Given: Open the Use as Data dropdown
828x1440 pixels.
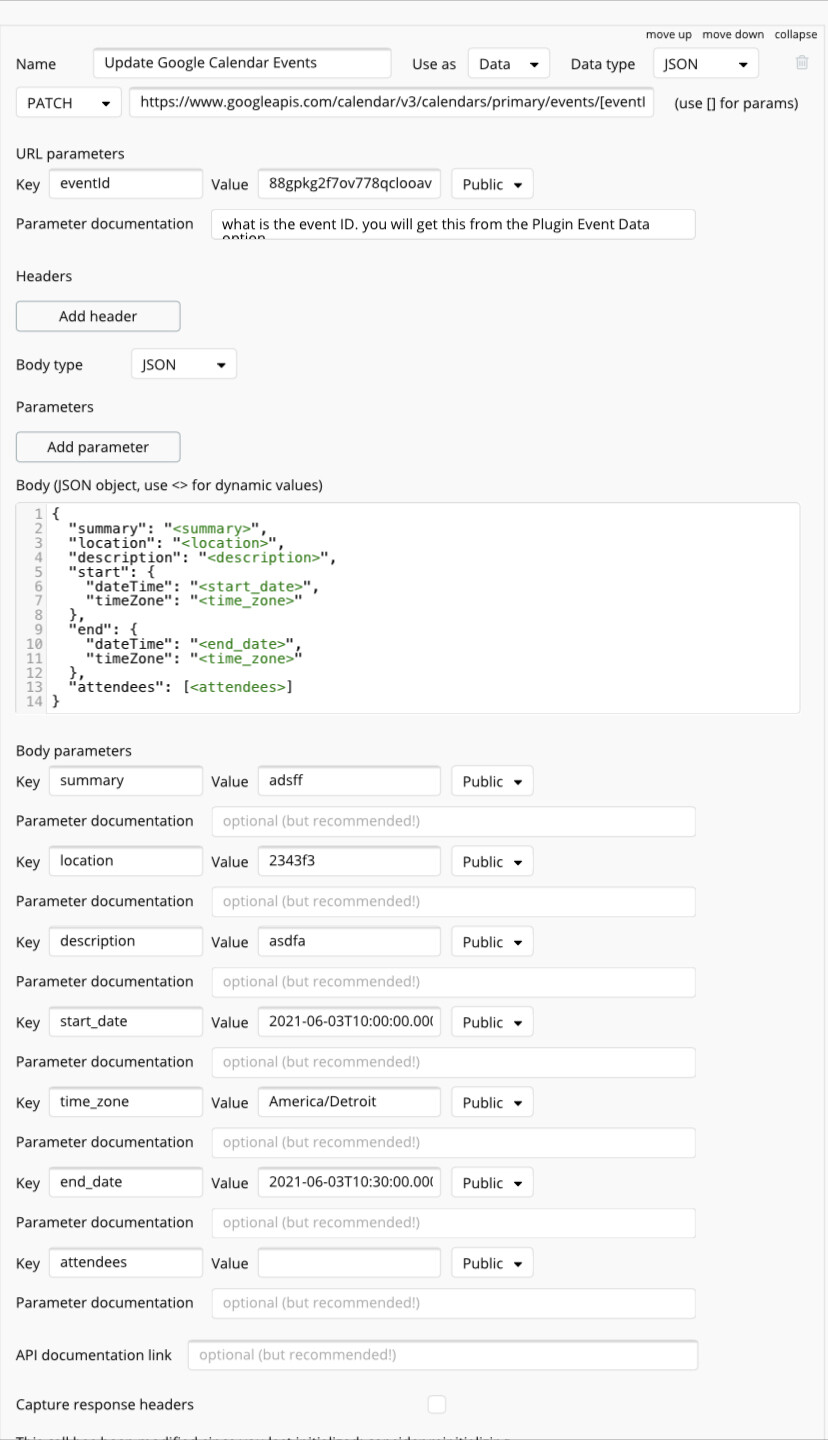Looking at the screenshot, I should tap(508, 64).
